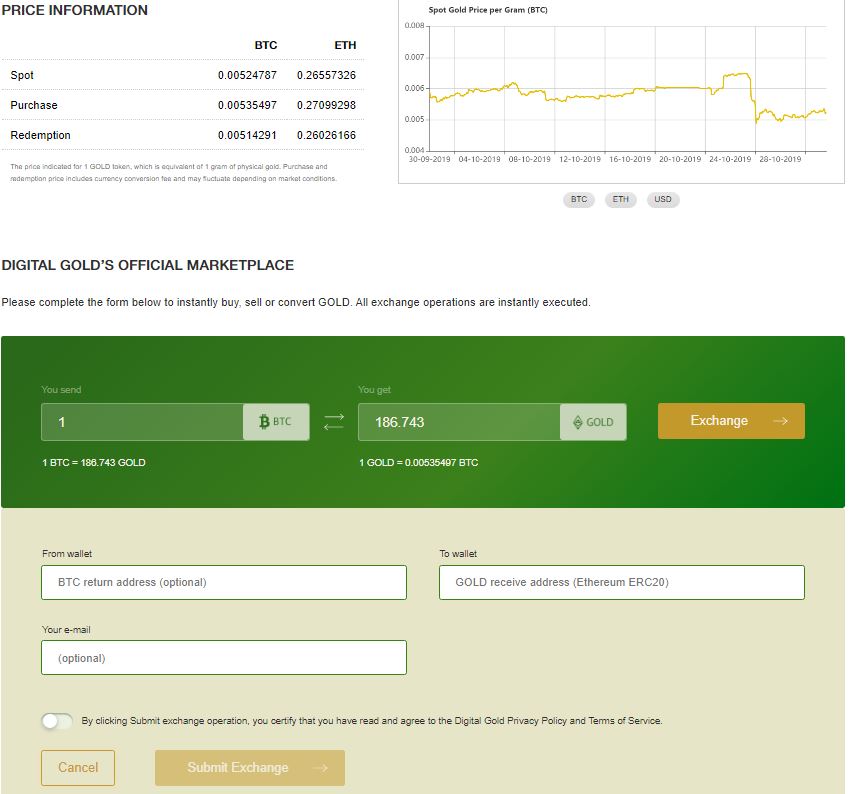850x794 pixels.
Task: Click the Redemption row label
Action: tap(40, 135)
